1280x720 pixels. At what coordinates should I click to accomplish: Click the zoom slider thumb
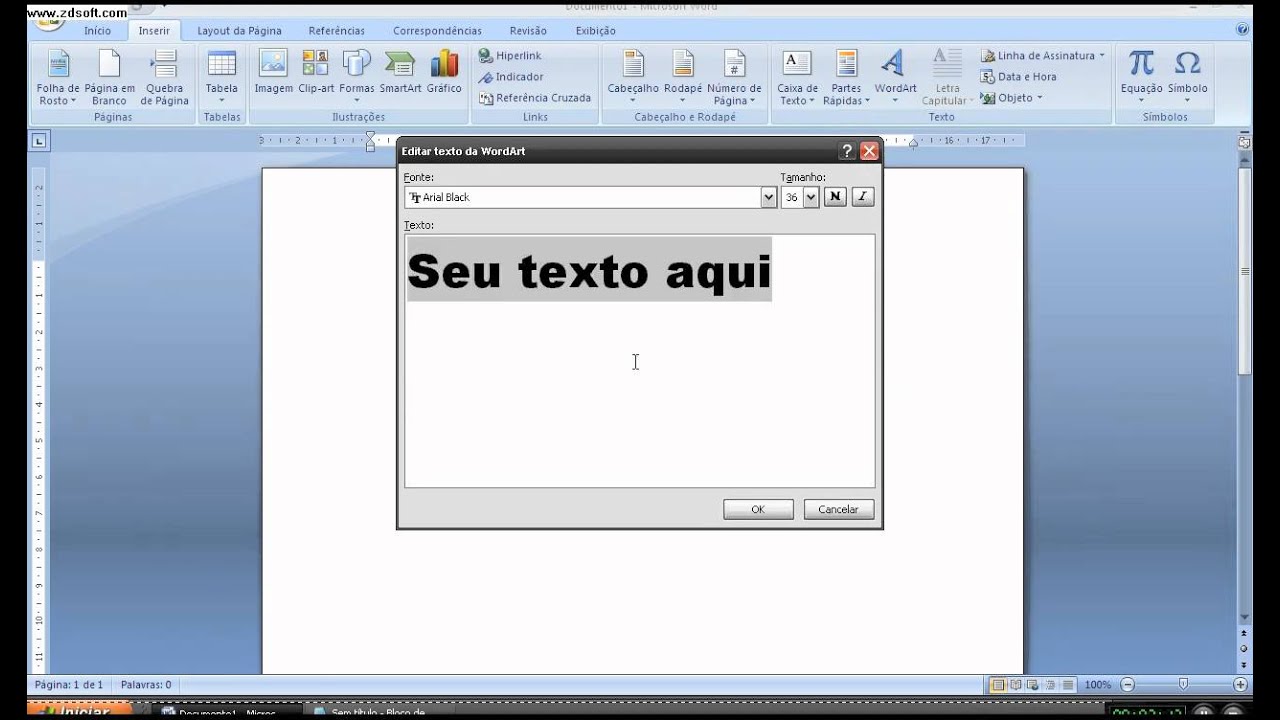1183,685
